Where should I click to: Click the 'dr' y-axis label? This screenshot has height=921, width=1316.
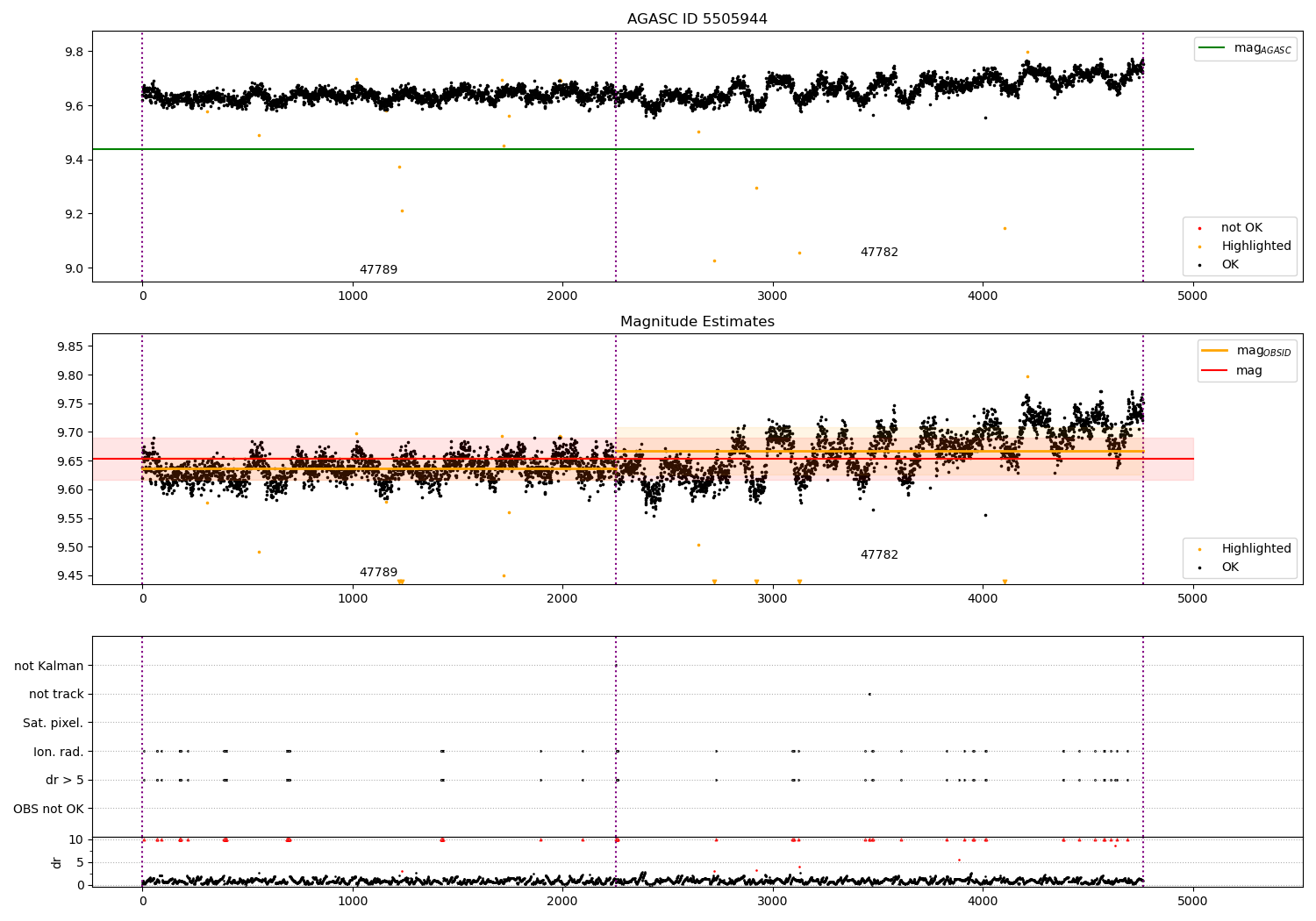tap(57, 862)
